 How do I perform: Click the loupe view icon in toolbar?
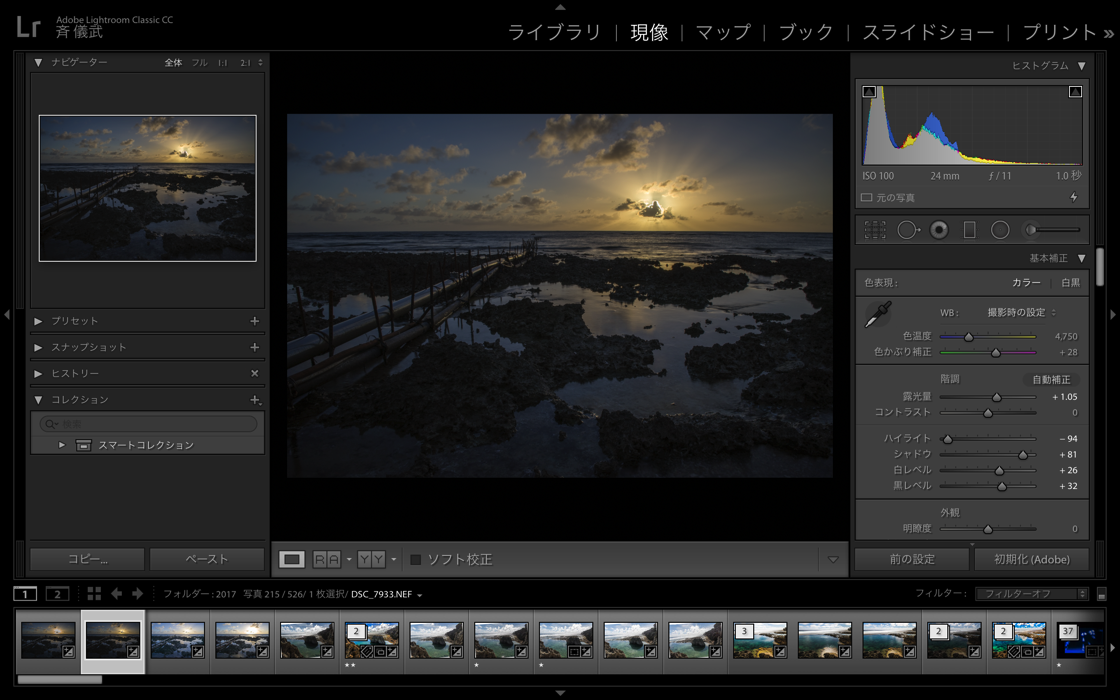pyautogui.click(x=292, y=559)
